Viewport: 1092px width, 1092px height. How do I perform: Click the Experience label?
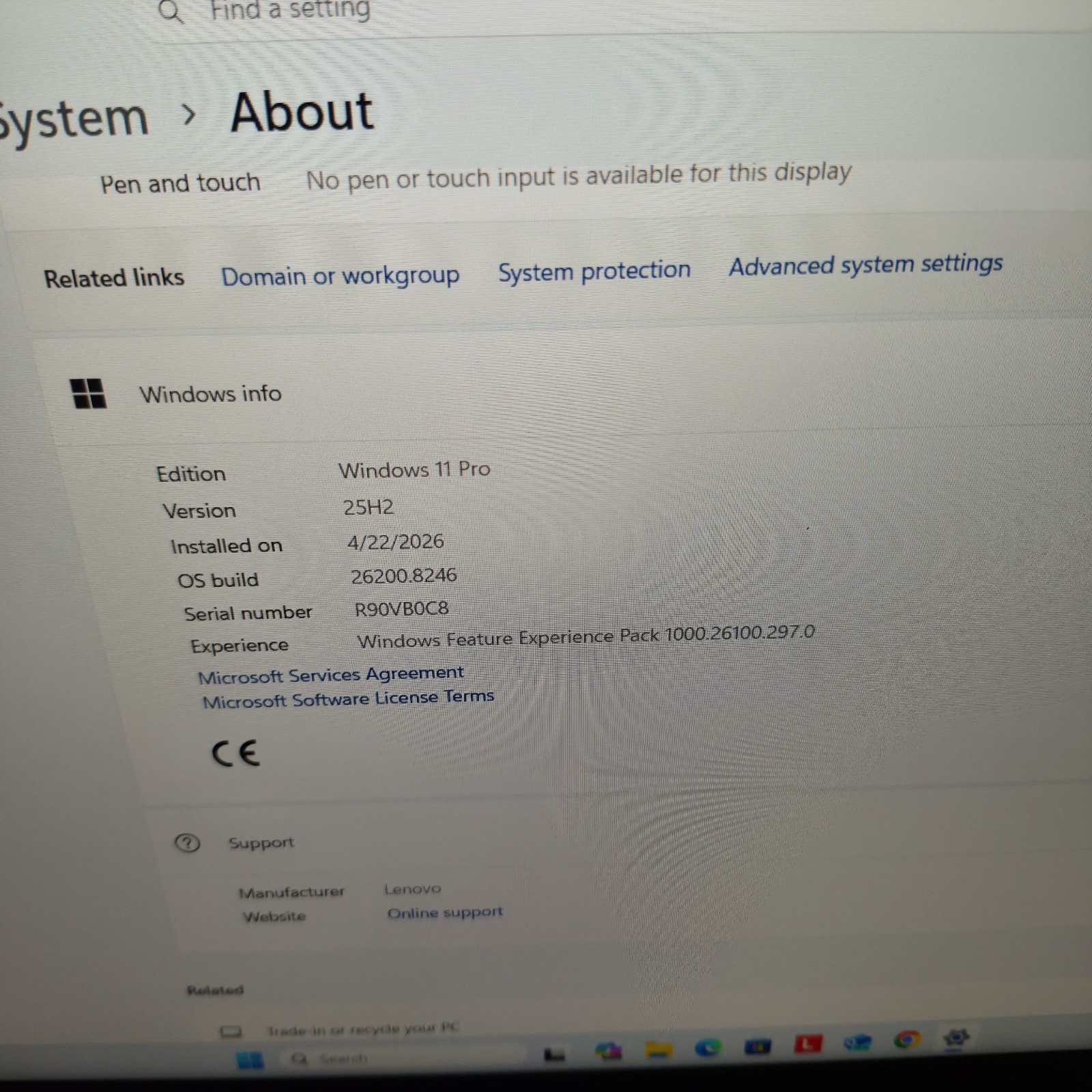[240, 646]
